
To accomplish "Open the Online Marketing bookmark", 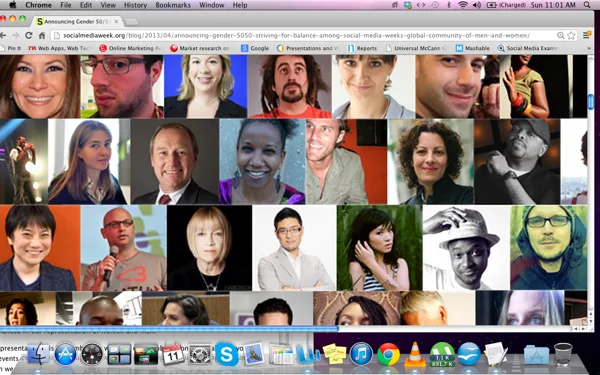I will [x=130, y=48].
